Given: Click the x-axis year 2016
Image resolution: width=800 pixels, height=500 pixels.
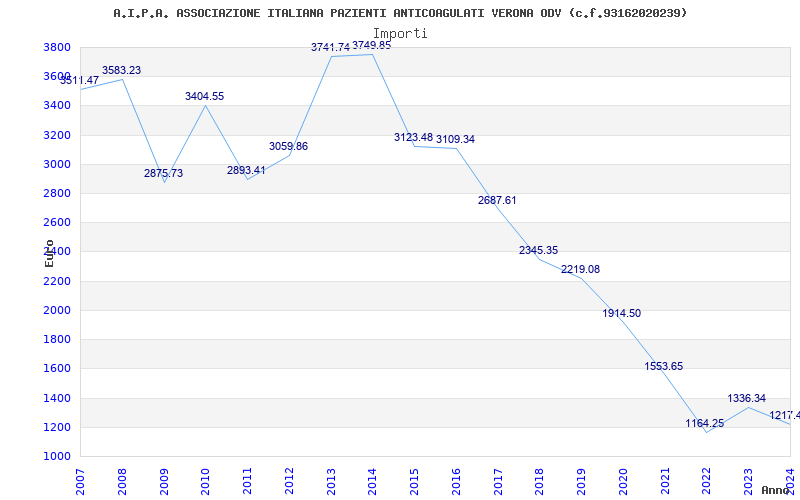Looking at the screenshot, I should pyautogui.click(x=456, y=481).
